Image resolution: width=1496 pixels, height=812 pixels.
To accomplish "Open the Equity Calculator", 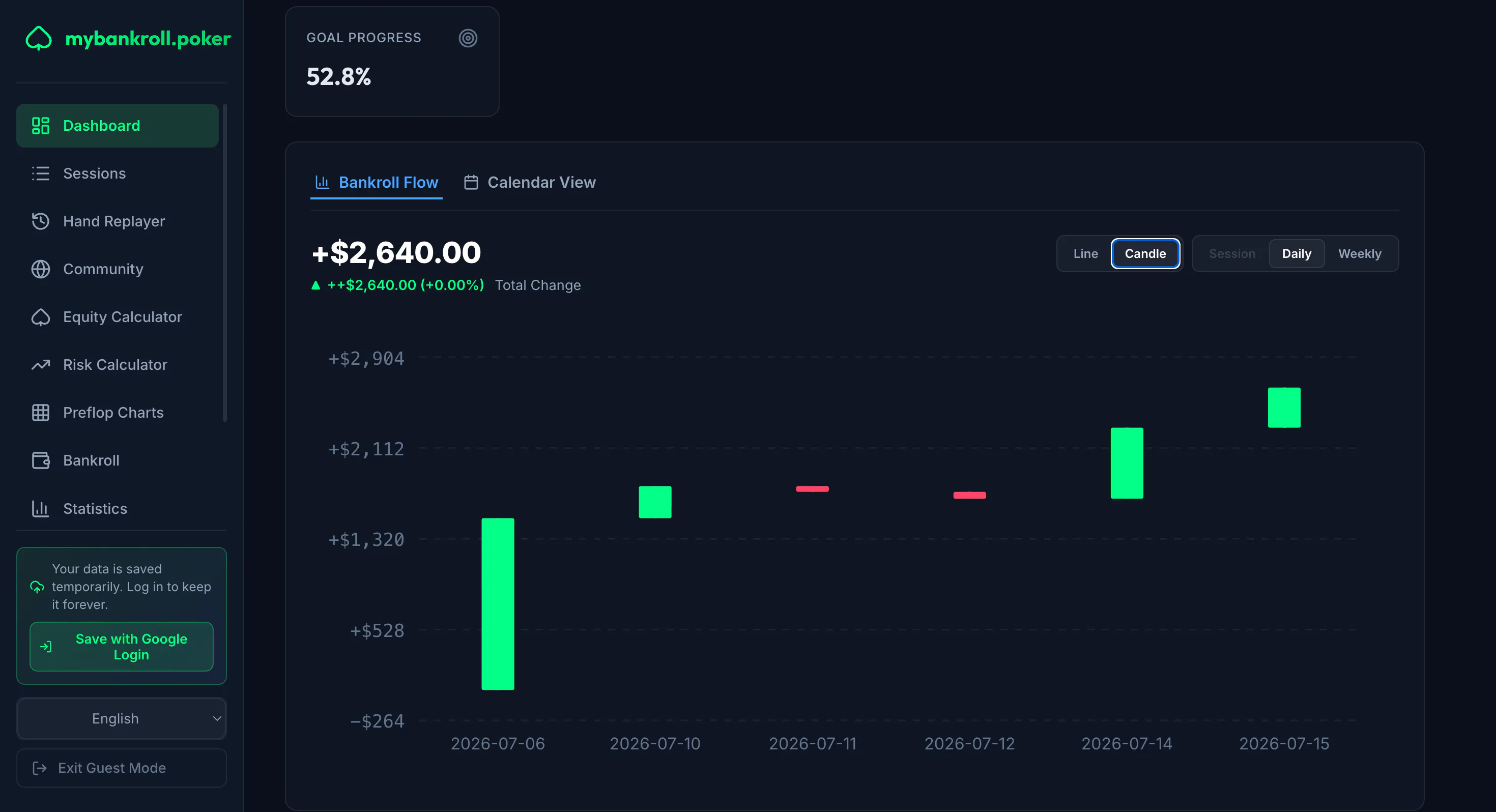I will [x=118, y=317].
